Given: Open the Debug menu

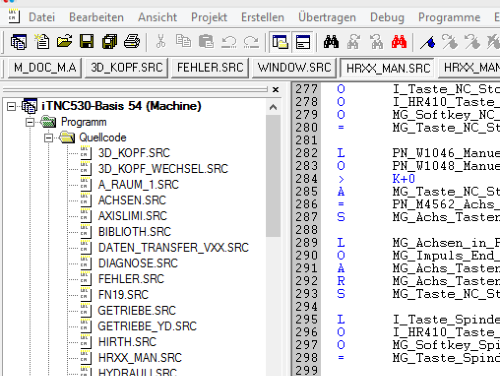Looking at the screenshot, I should [387, 17].
